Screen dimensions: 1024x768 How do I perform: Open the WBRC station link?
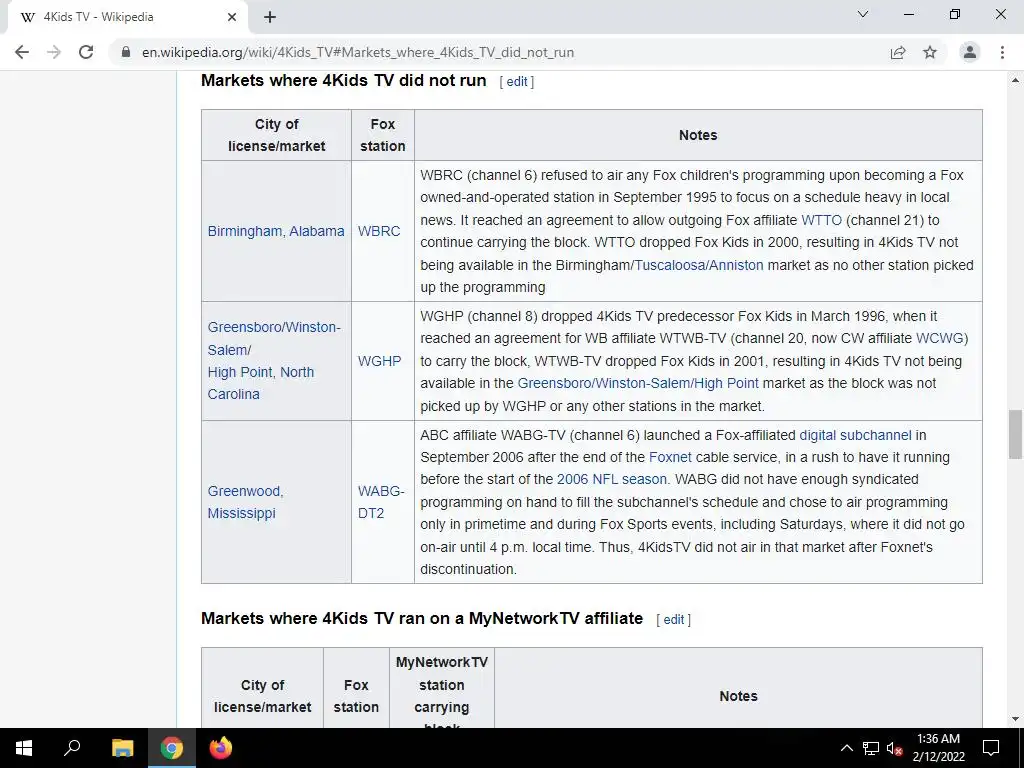tap(379, 231)
